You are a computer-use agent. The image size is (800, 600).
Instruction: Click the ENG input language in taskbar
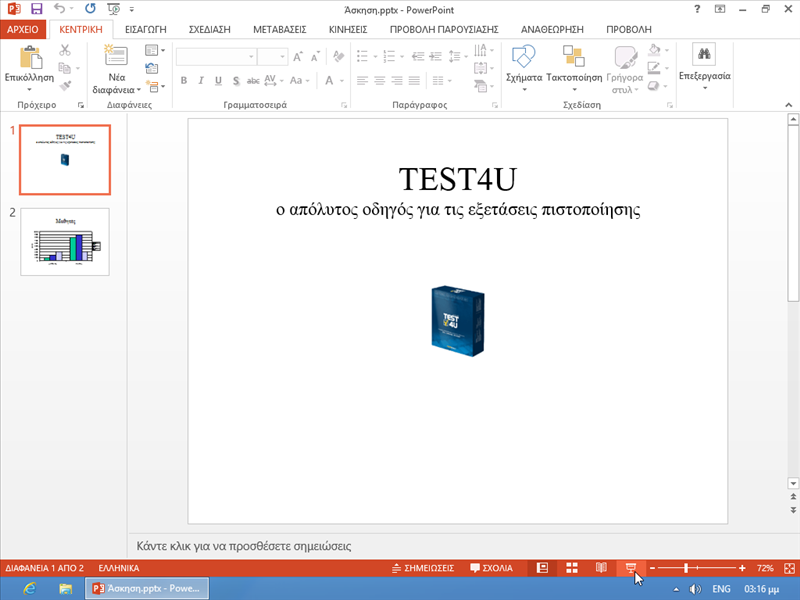(x=721, y=589)
